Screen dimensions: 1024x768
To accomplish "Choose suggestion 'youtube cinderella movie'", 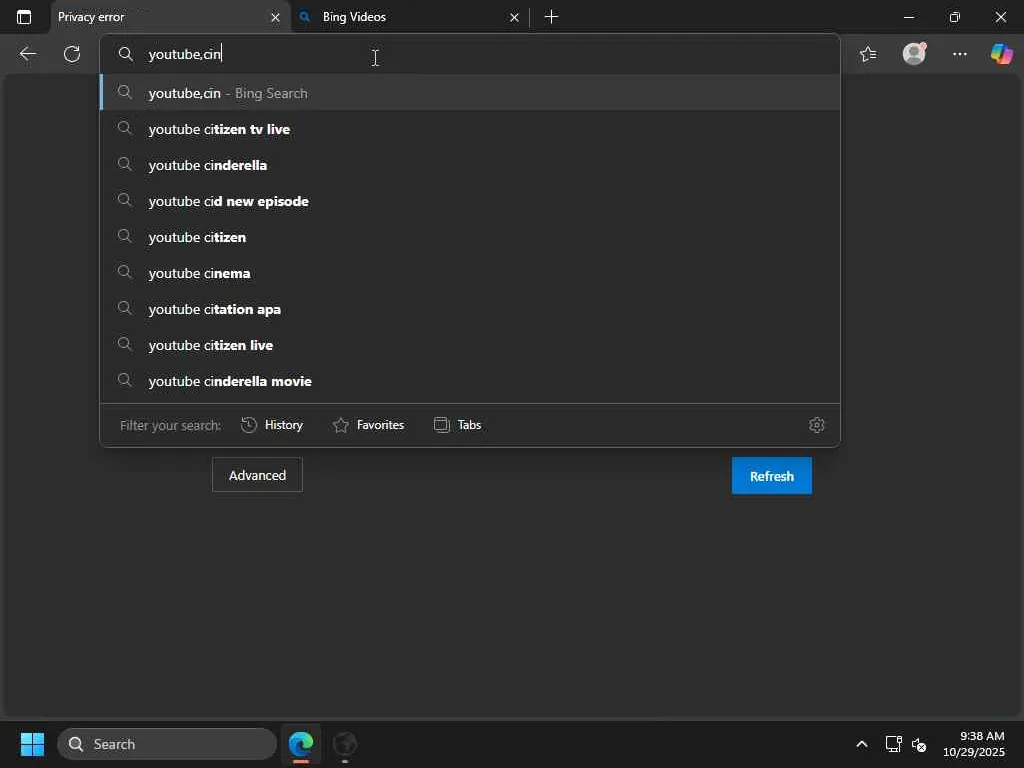I will [x=470, y=381].
